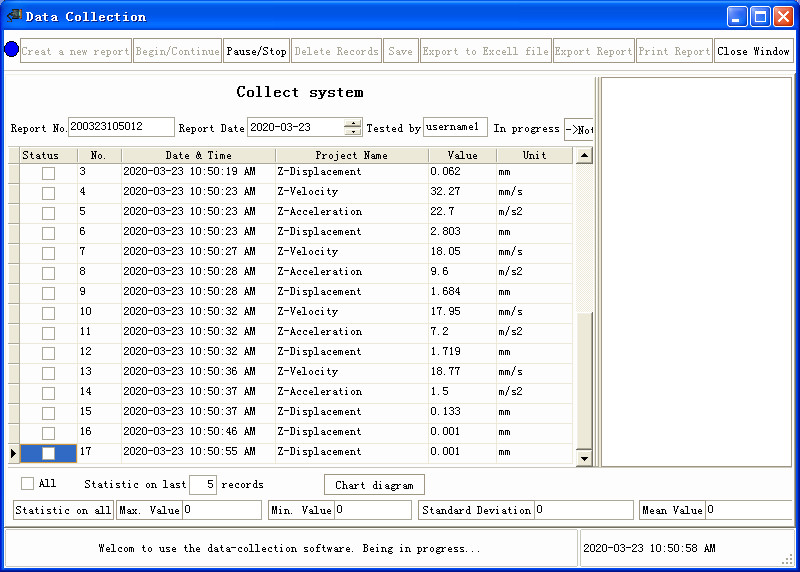800x572 pixels.
Task: Select value cell 2.803
Action: 462,232
